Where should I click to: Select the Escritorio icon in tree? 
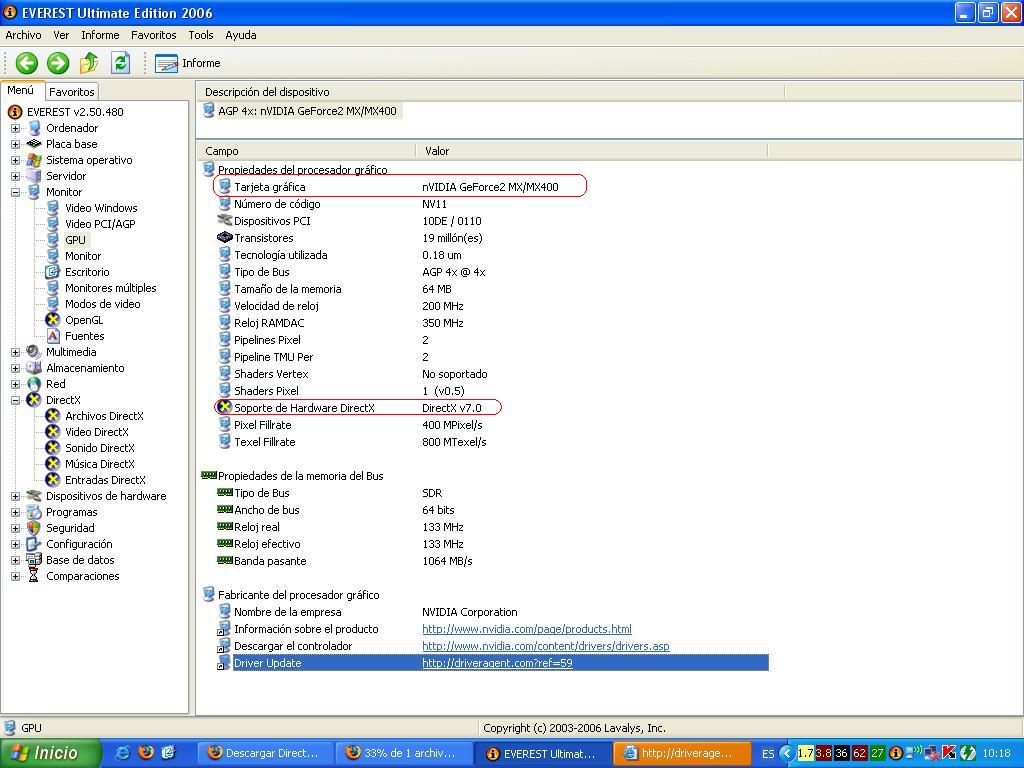point(53,272)
